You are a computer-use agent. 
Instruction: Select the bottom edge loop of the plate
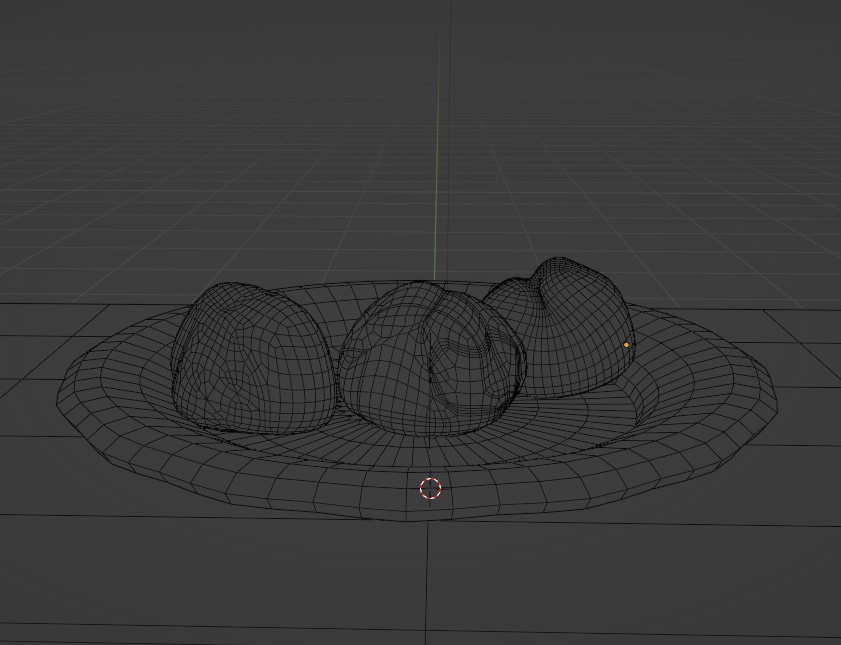tap(425, 520)
